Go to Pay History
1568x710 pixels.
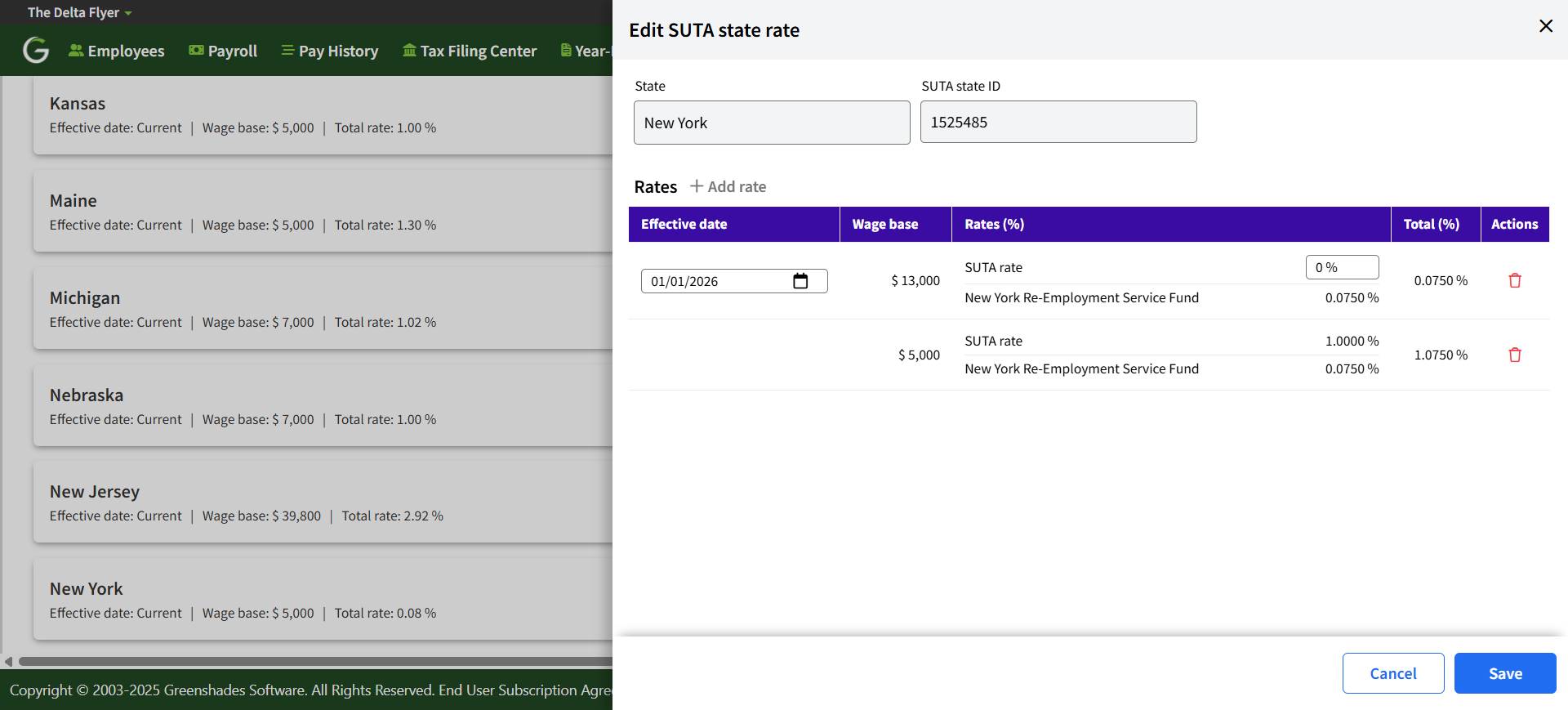click(x=330, y=51)
